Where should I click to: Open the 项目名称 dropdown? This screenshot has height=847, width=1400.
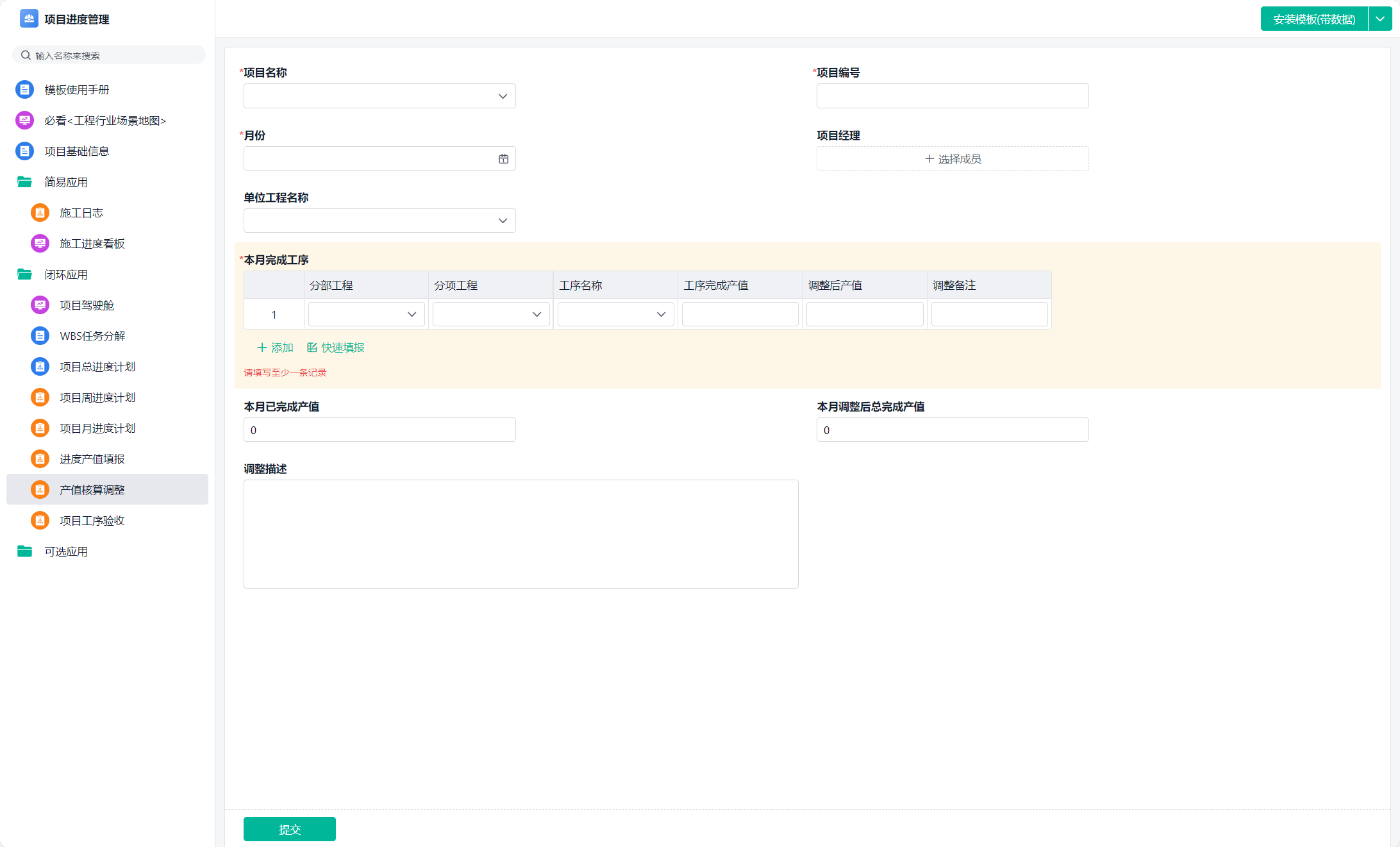click(379, 96)
